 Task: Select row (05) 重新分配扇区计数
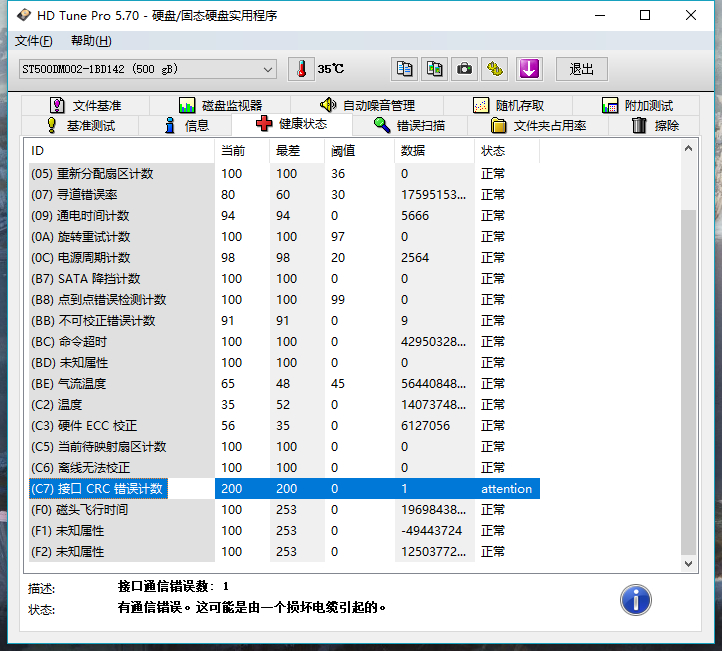(x=284, y=174)
